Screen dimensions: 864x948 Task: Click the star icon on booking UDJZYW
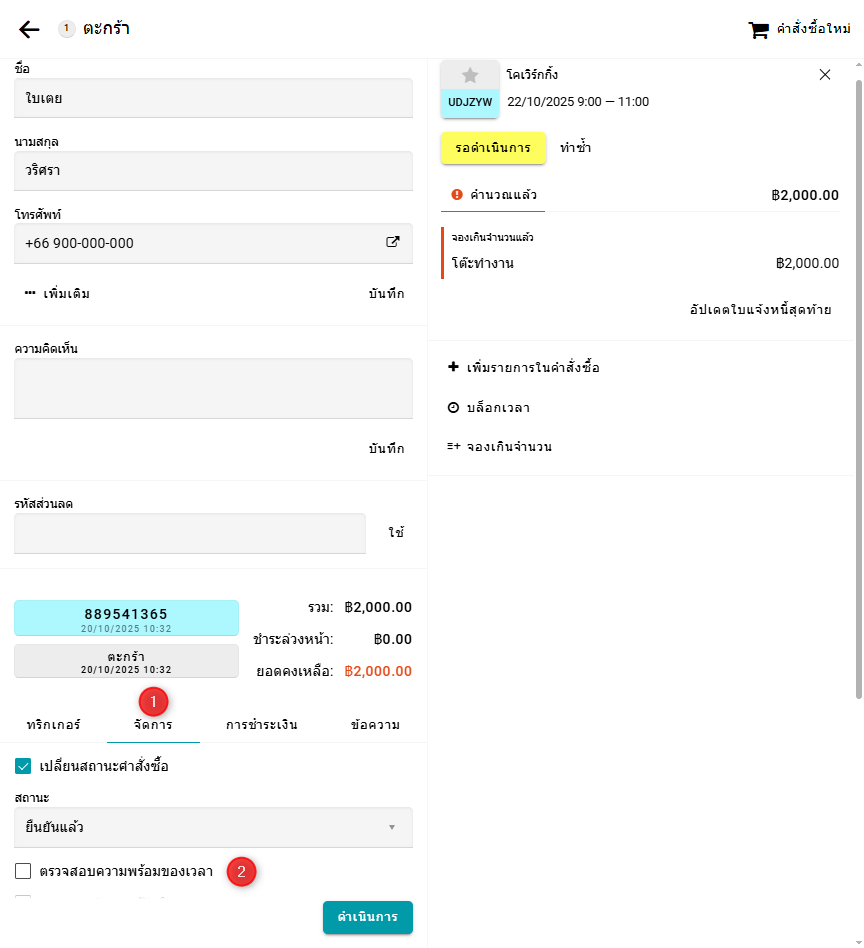click(x=470, y=75)
